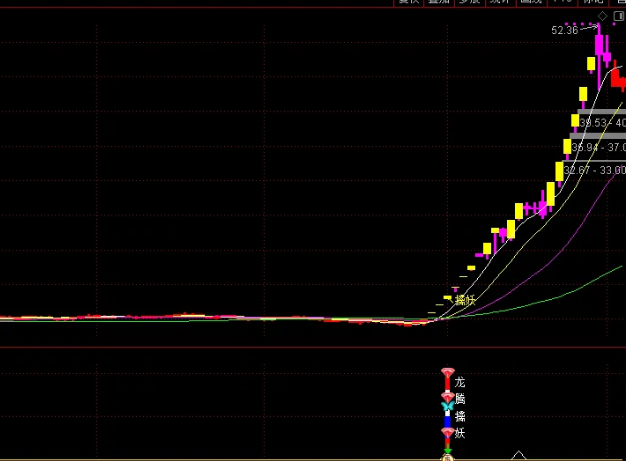Open the 画线 drawing tools tab
The image size is (626, 461).
tap(532, 3)
